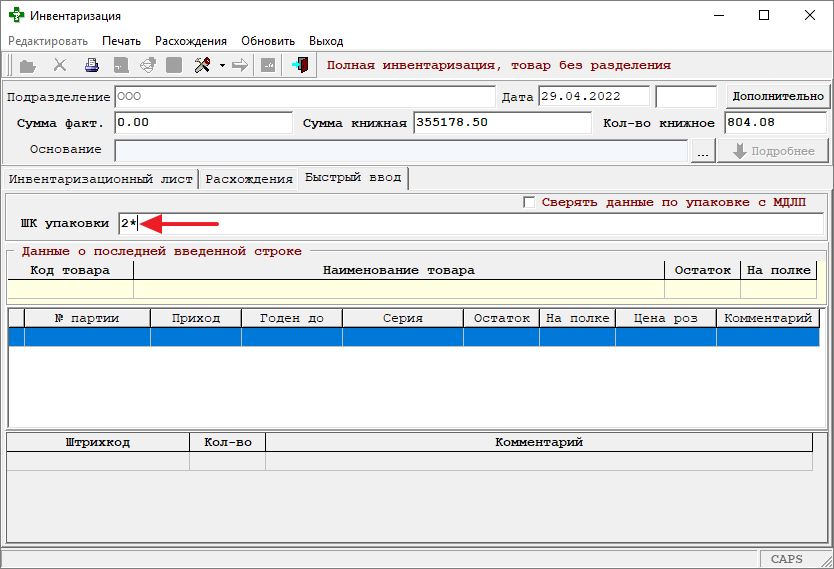Click the printer icon in toolbar
Viewport: 834px width, 569px height.
(92, 66)
